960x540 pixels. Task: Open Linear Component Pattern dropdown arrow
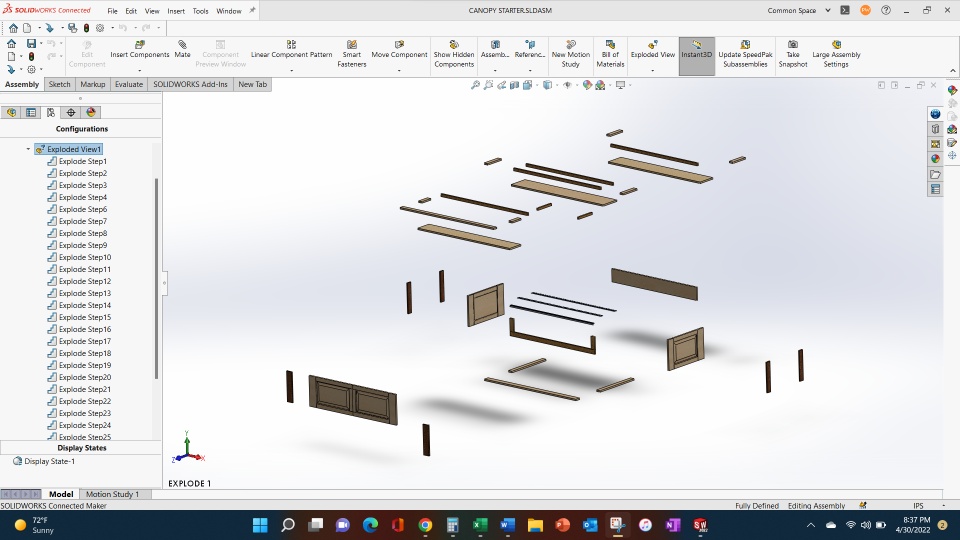tap(291, 70)
